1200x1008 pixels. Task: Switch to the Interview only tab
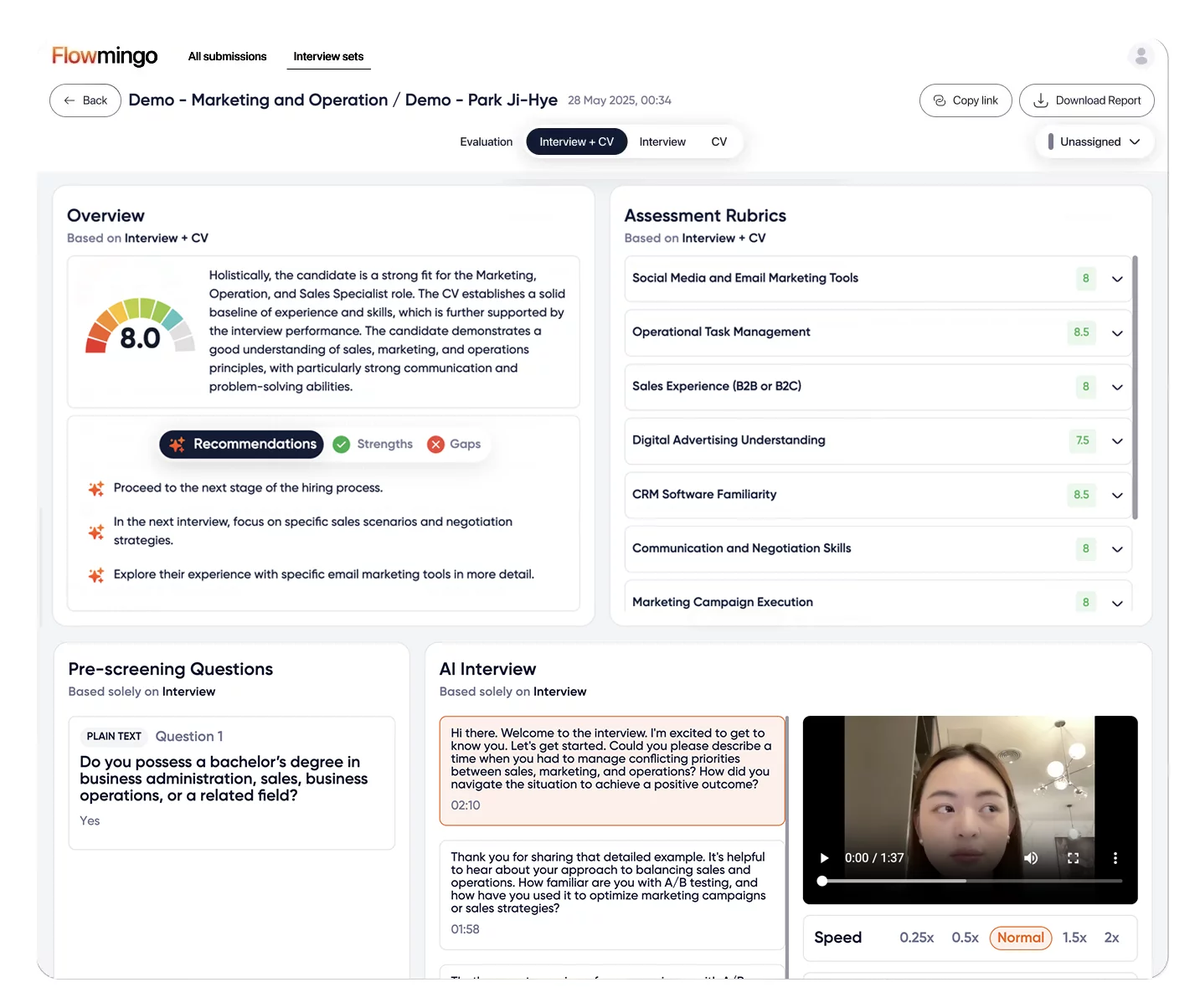pyautogui.click(x=662, y=141)
